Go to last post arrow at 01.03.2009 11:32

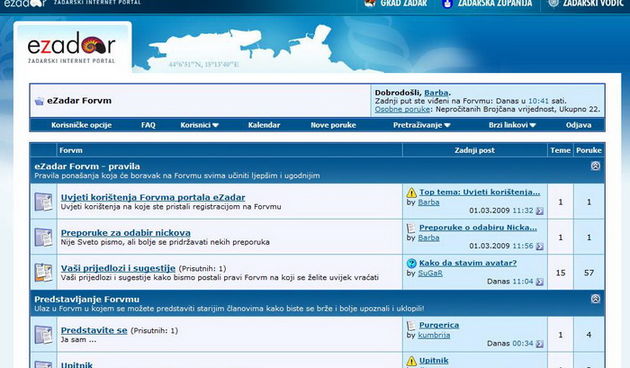click(540, 211)
